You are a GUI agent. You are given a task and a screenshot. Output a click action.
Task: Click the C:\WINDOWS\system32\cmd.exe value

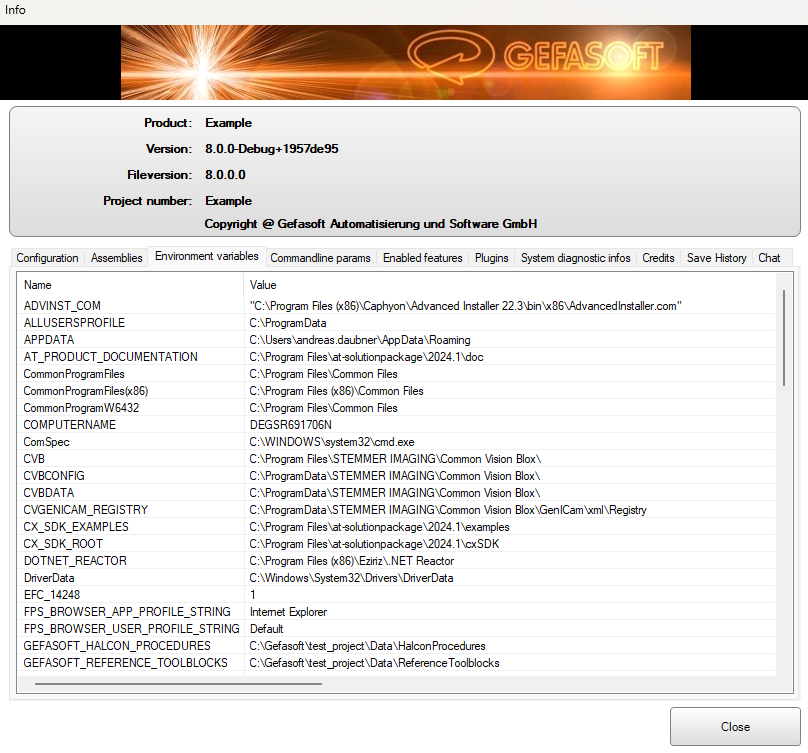332,442
